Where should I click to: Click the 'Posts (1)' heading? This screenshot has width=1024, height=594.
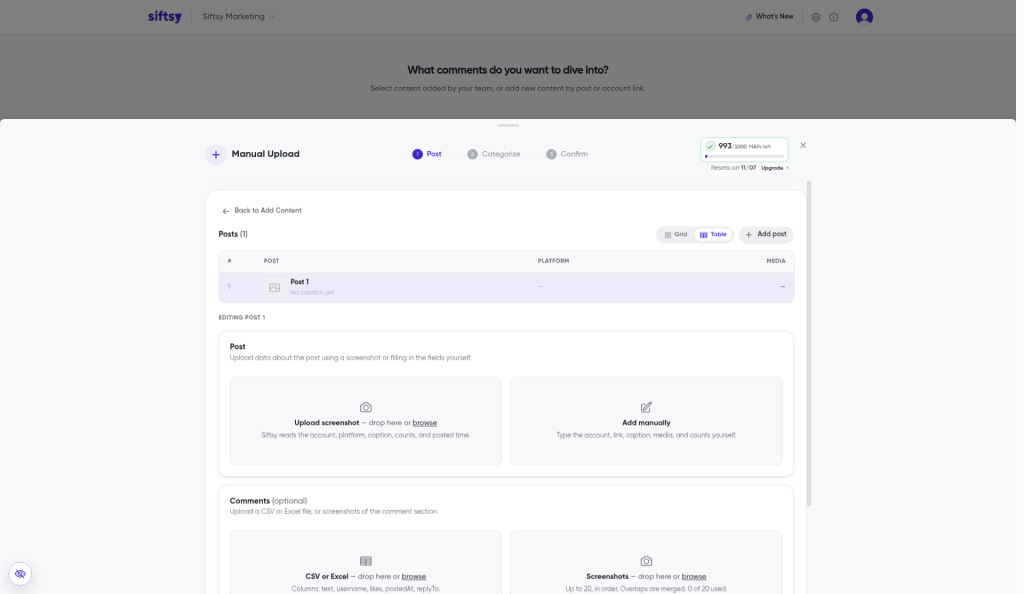233,234
